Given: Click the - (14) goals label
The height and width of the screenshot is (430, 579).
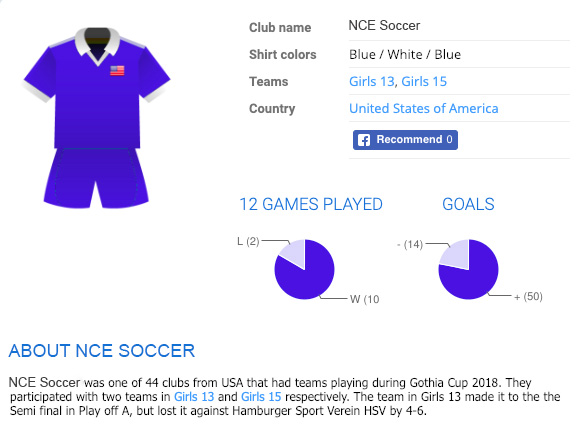Looking at the screenshot, I should click(x=410, y=244).
